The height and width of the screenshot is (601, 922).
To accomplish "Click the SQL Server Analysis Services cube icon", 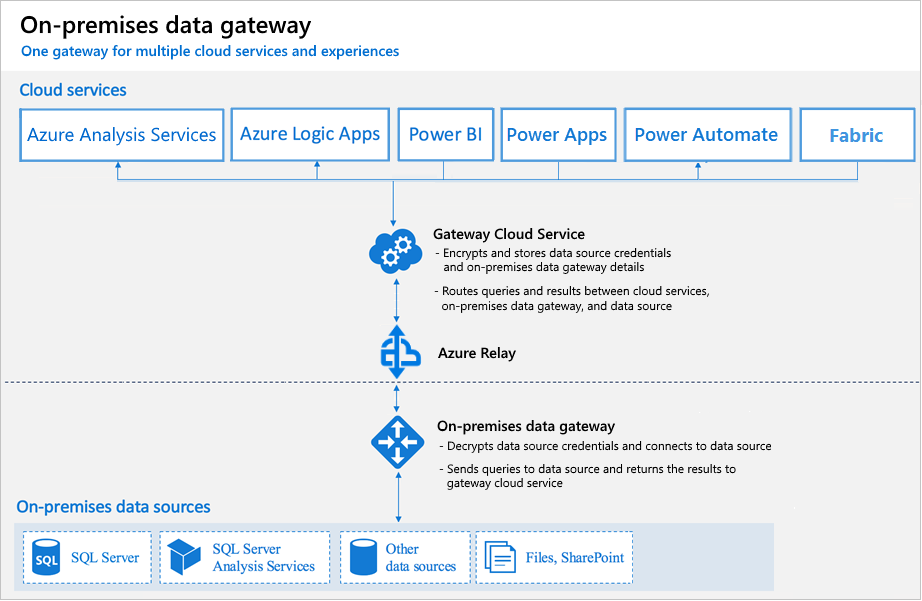I will click(185, 557).
